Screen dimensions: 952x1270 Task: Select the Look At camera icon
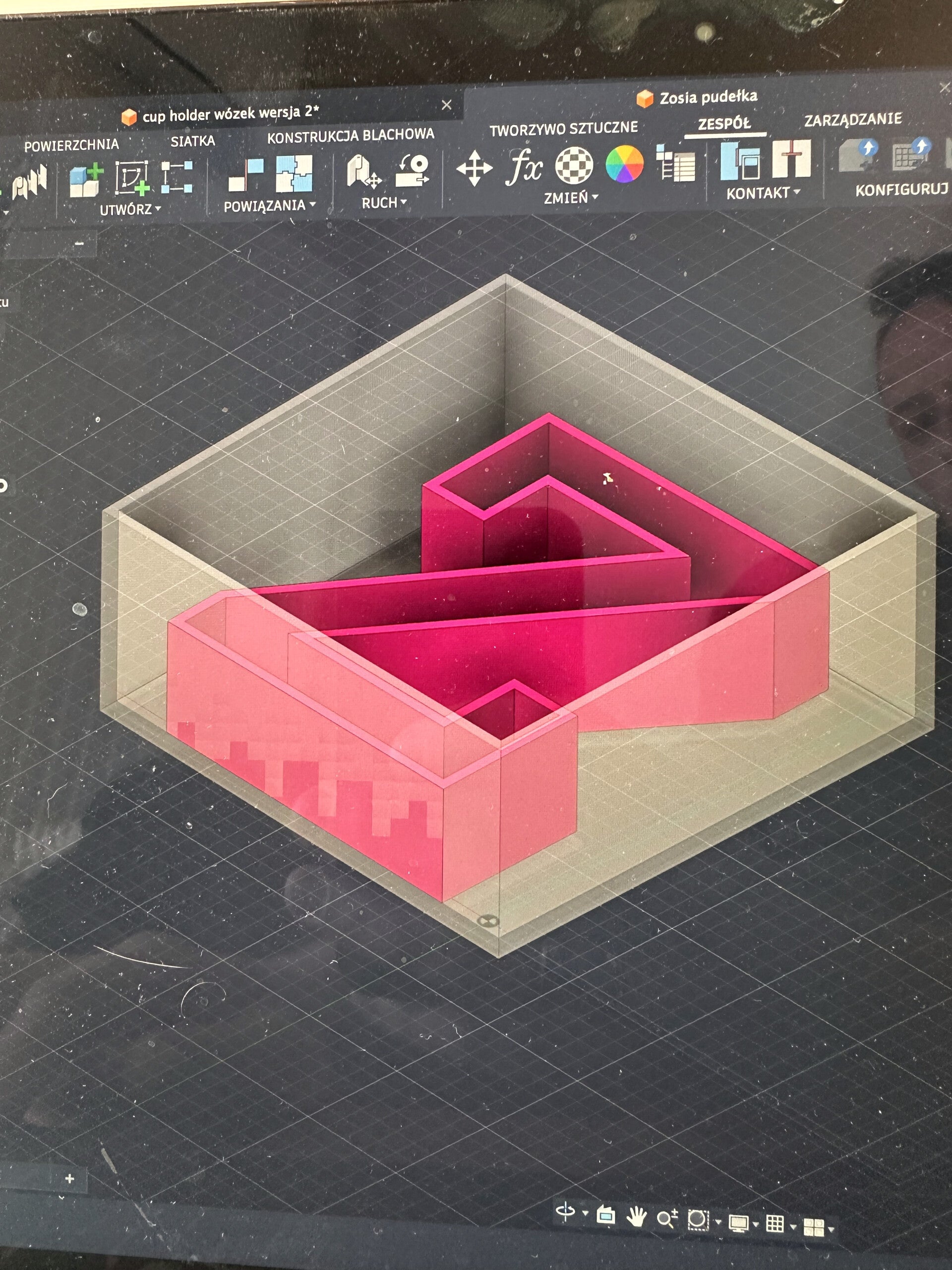[x=606, y=1215]
